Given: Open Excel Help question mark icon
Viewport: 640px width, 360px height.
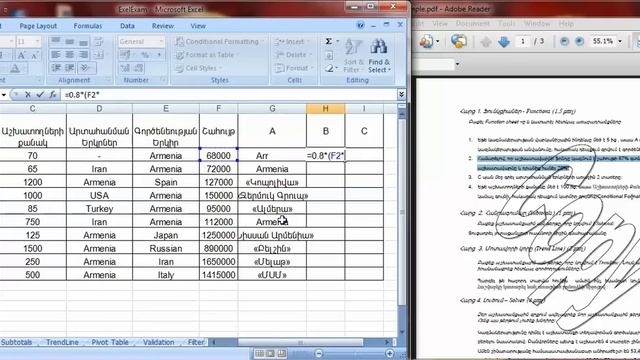Looking at the screenshot, I should tap(360, 25).
